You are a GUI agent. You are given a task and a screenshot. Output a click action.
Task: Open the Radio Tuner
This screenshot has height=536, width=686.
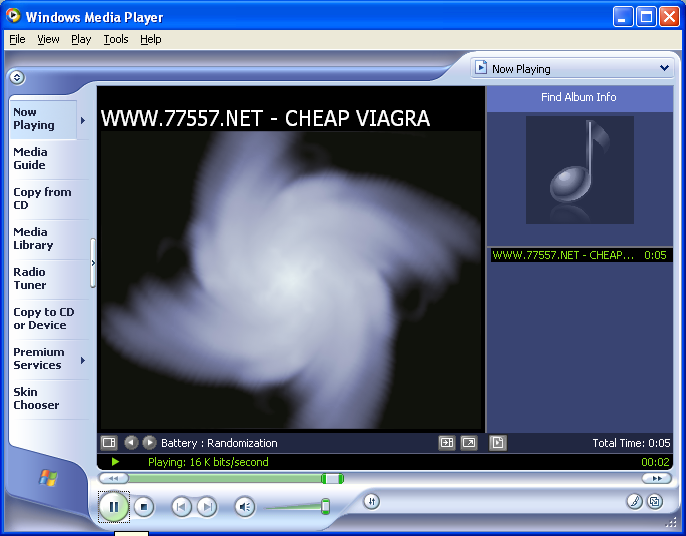coord(49,279)
